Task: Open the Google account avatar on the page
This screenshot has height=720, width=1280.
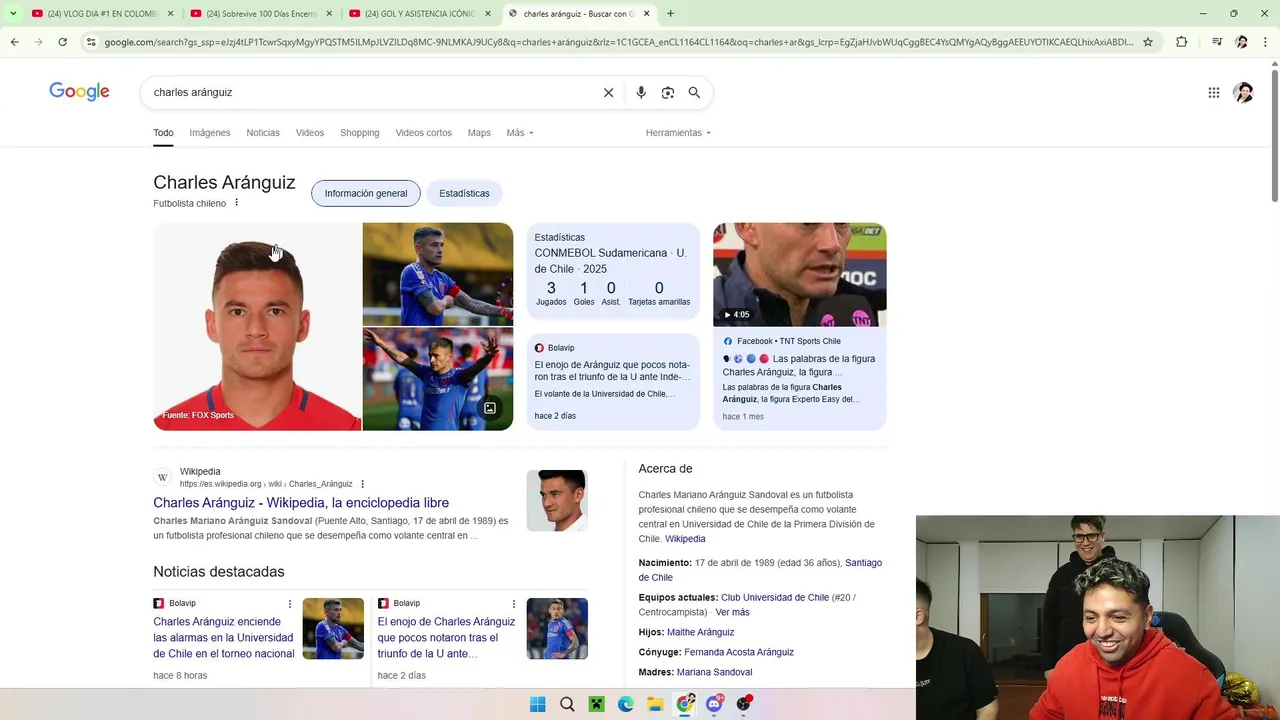Action: [1243, 92]
